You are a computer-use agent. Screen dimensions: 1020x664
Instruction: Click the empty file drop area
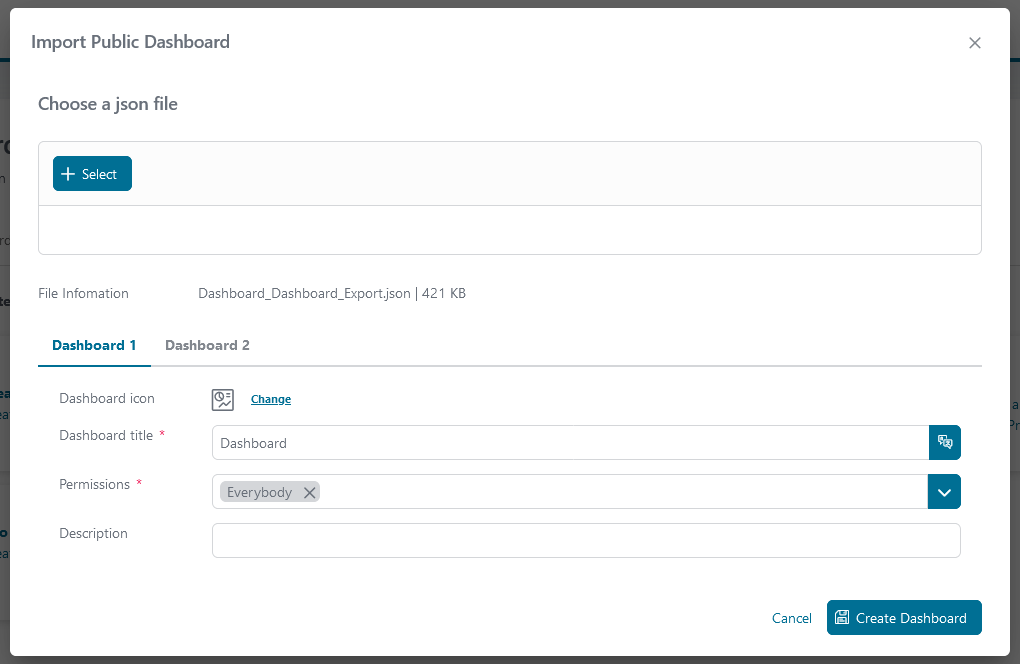(509, 230)
